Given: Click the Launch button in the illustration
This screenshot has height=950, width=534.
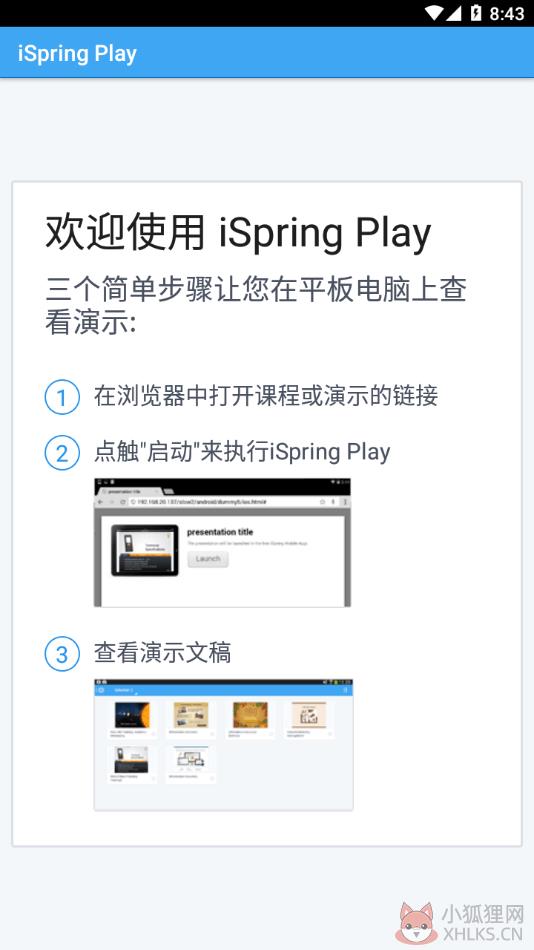Looking at the screenshot, I should tap(208, 559).
